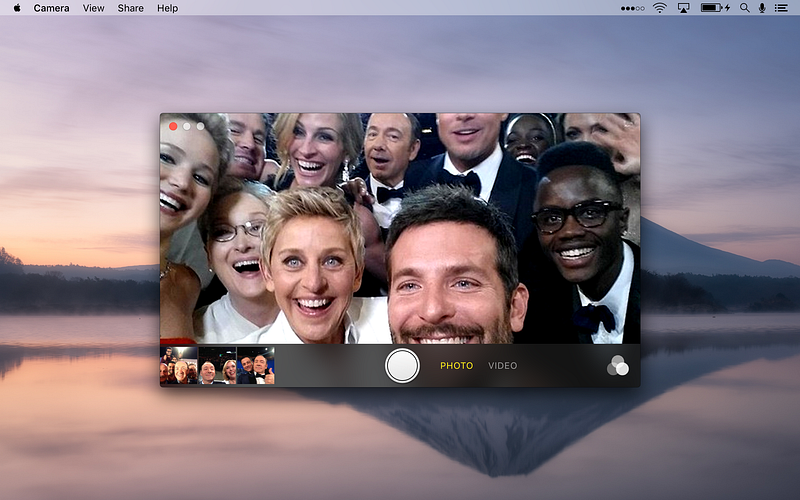Switch to PHOTO mode
Screen dimensions: 800x500
[457, 366]
